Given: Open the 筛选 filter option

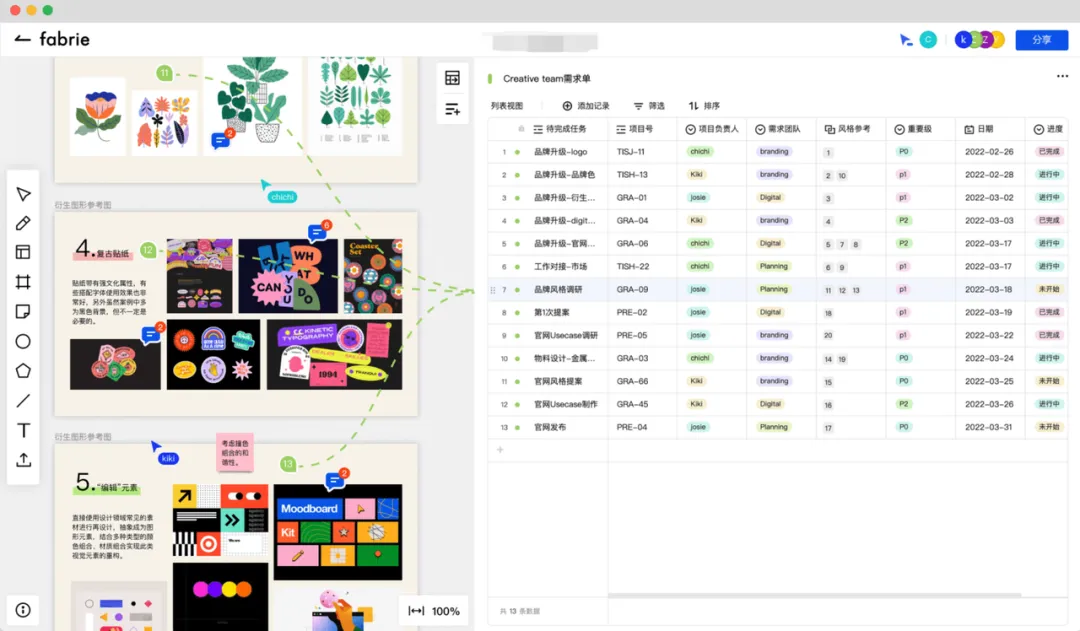Looking at the screenshot, I should tap(649, 106).
